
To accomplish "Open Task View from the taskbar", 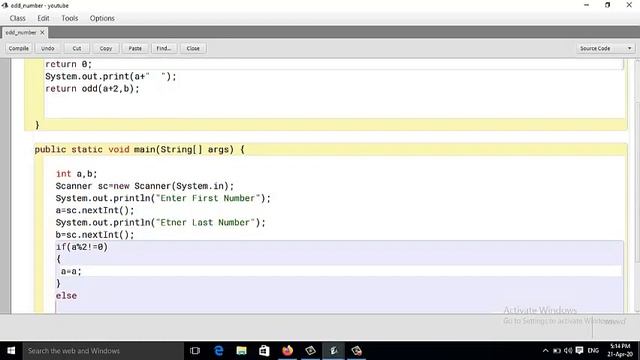I will tap(195, 351).
